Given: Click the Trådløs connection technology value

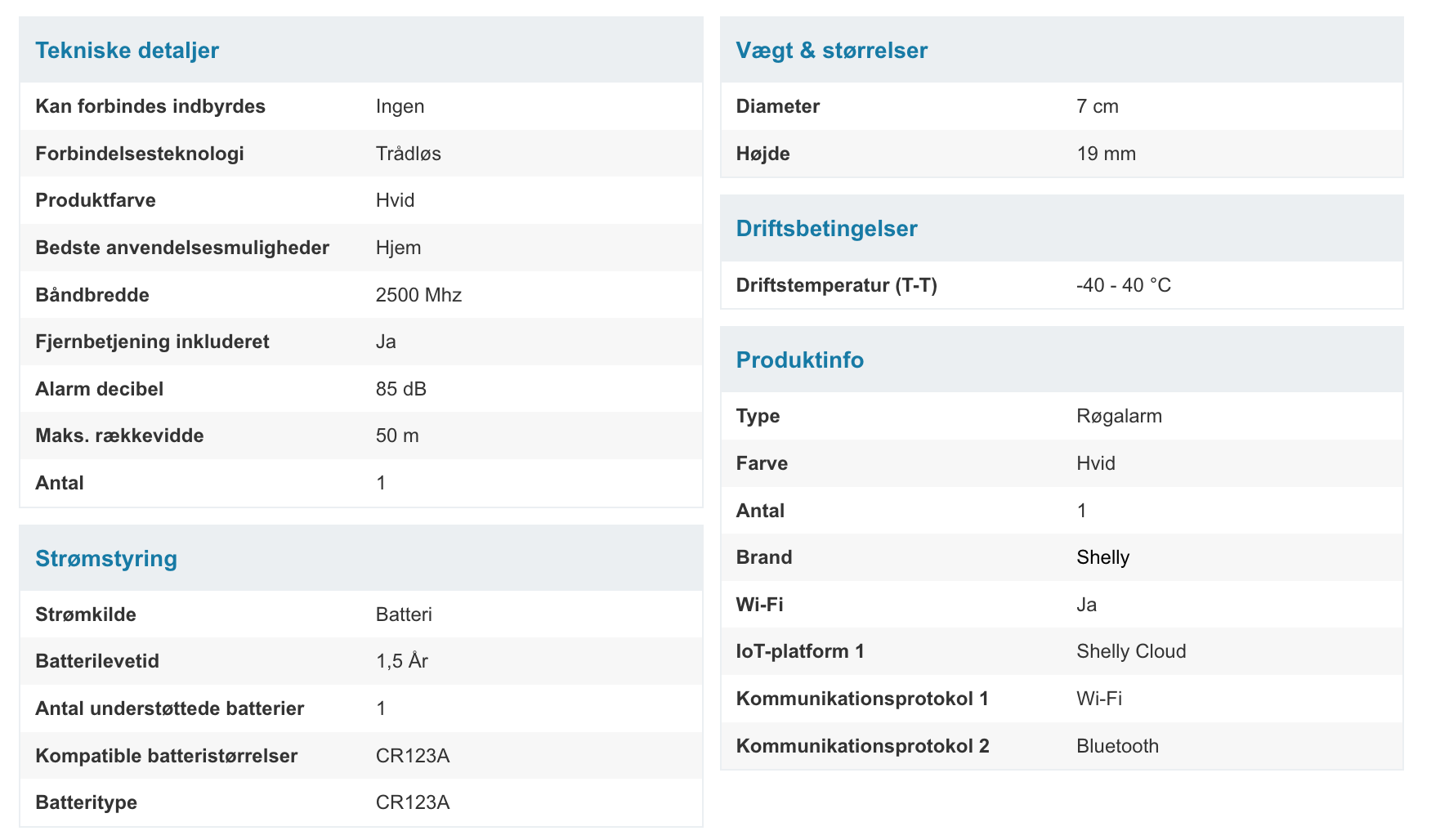Looking at the screenshot, I should coord(408,154).
